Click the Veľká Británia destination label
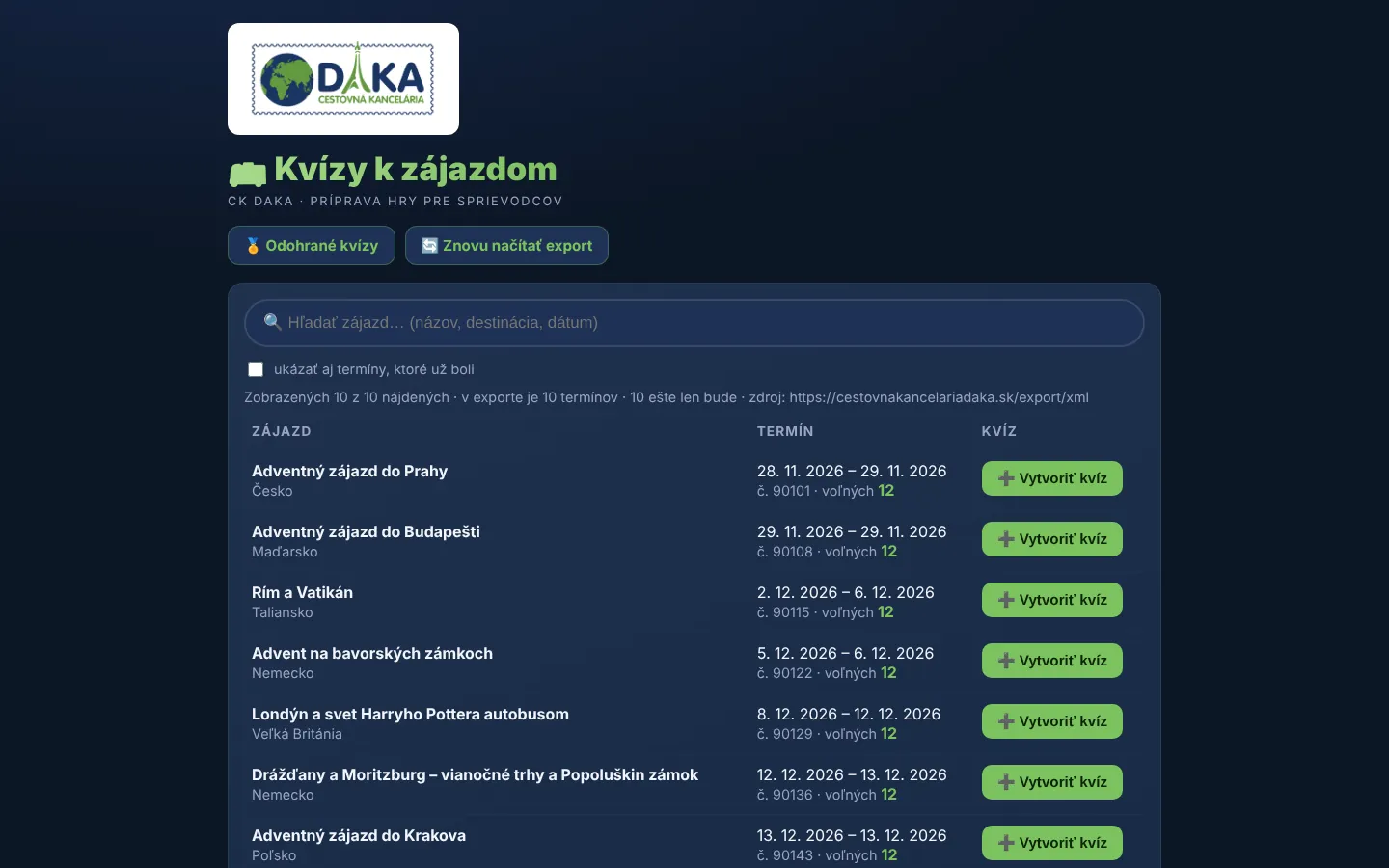 297,734
